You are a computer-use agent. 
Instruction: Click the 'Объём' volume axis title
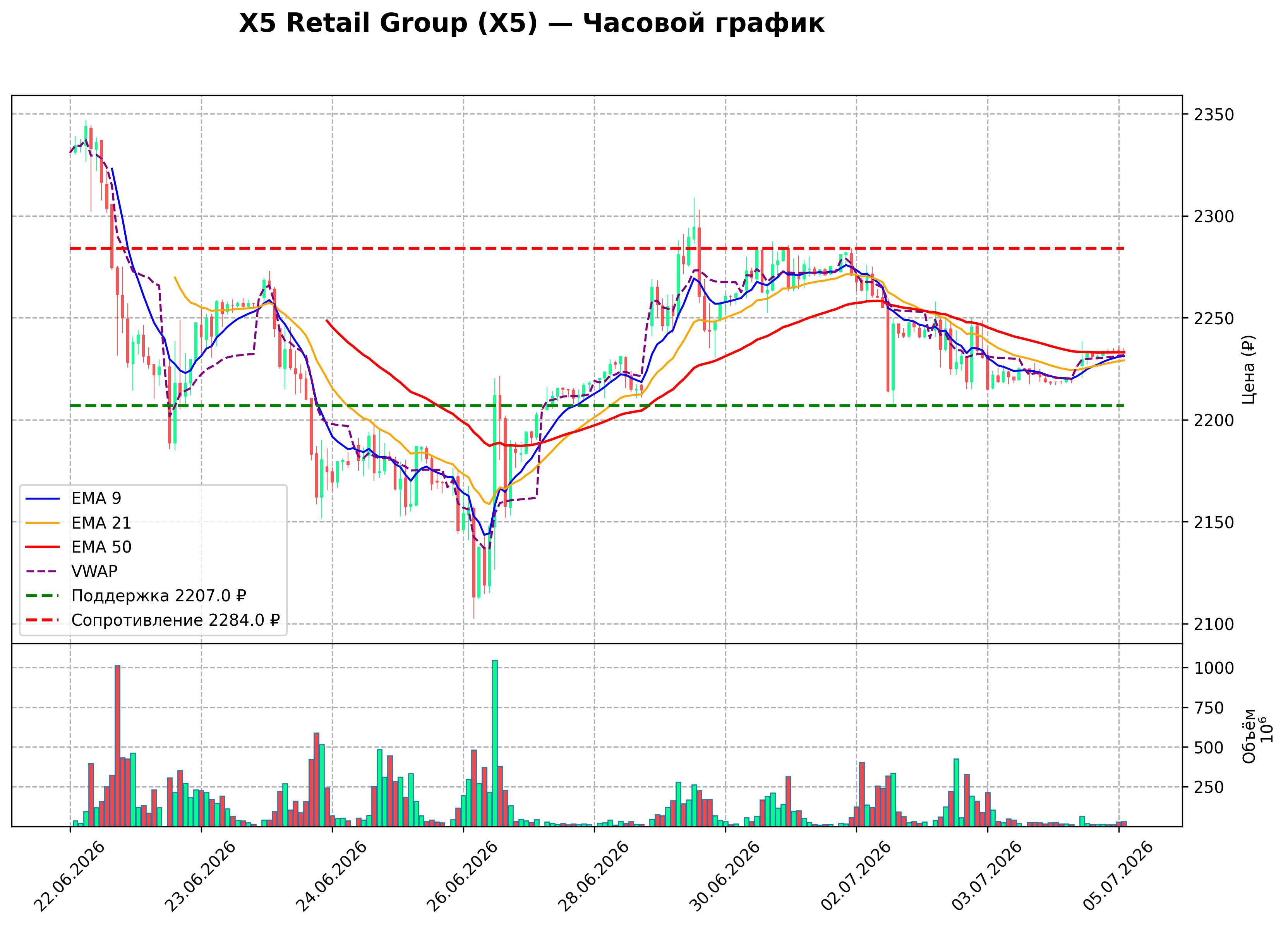pos(1249,736)
